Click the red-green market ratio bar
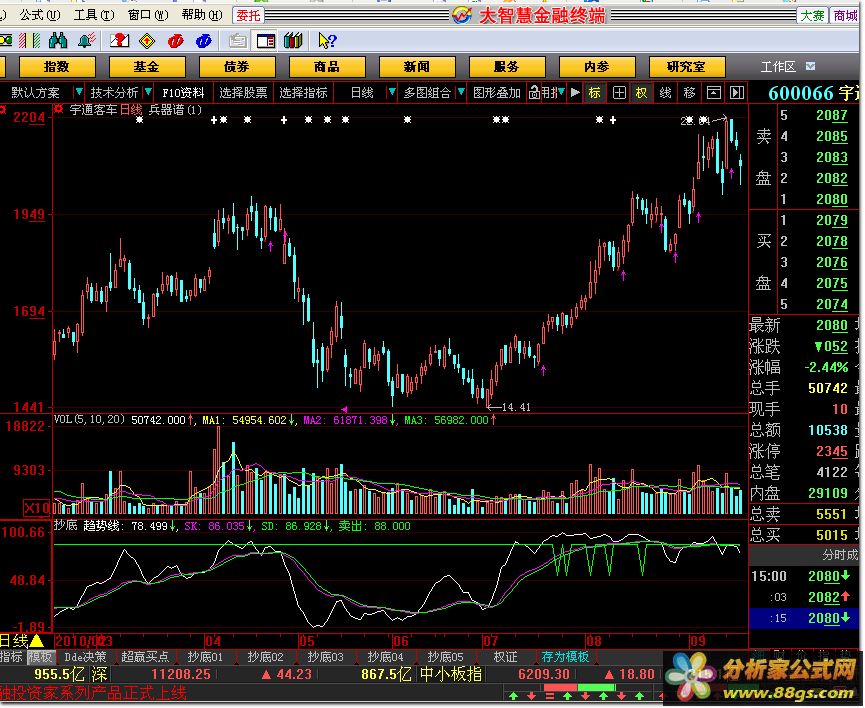This screenshot has height=708, width=865. pyautogui.click(x=579, y=688)
